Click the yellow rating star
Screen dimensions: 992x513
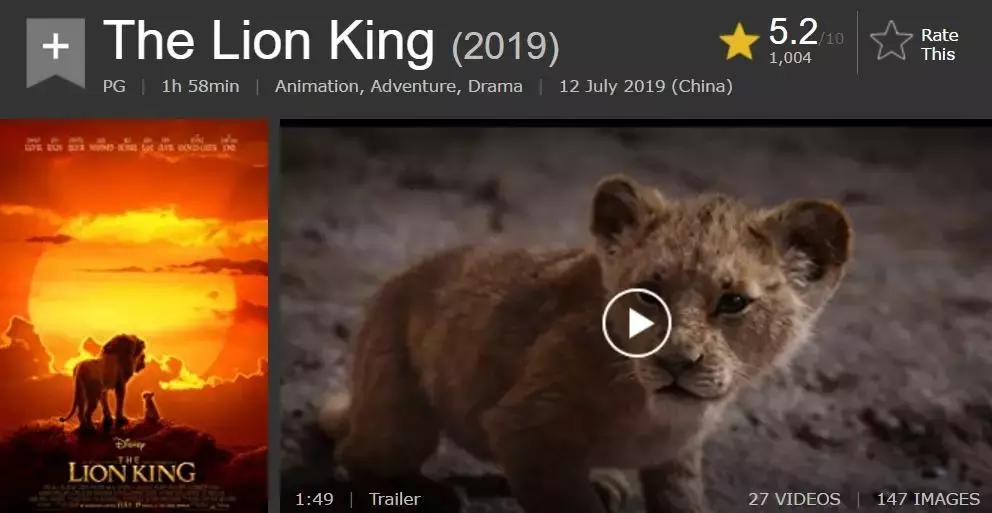click(739, 42)
